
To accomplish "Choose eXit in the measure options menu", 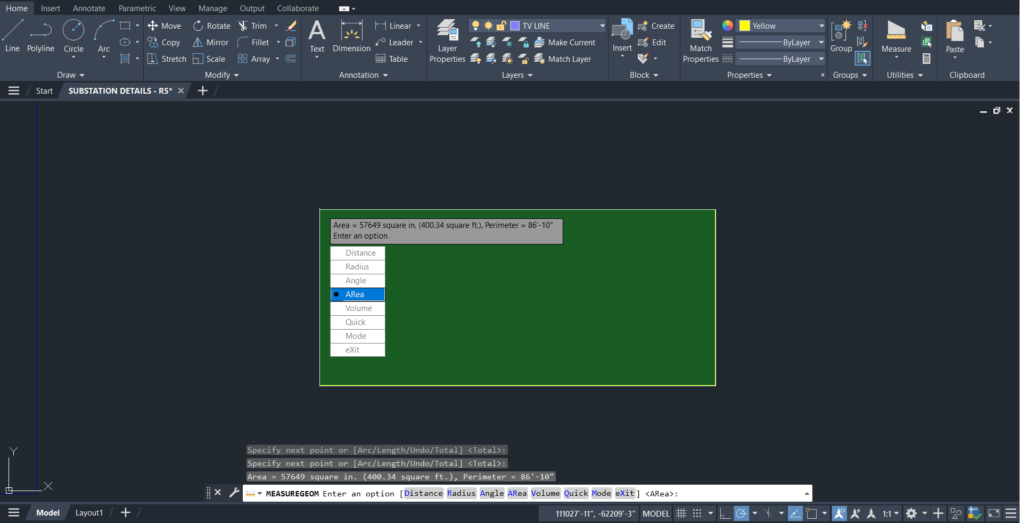I will click(x=358, y=350).
